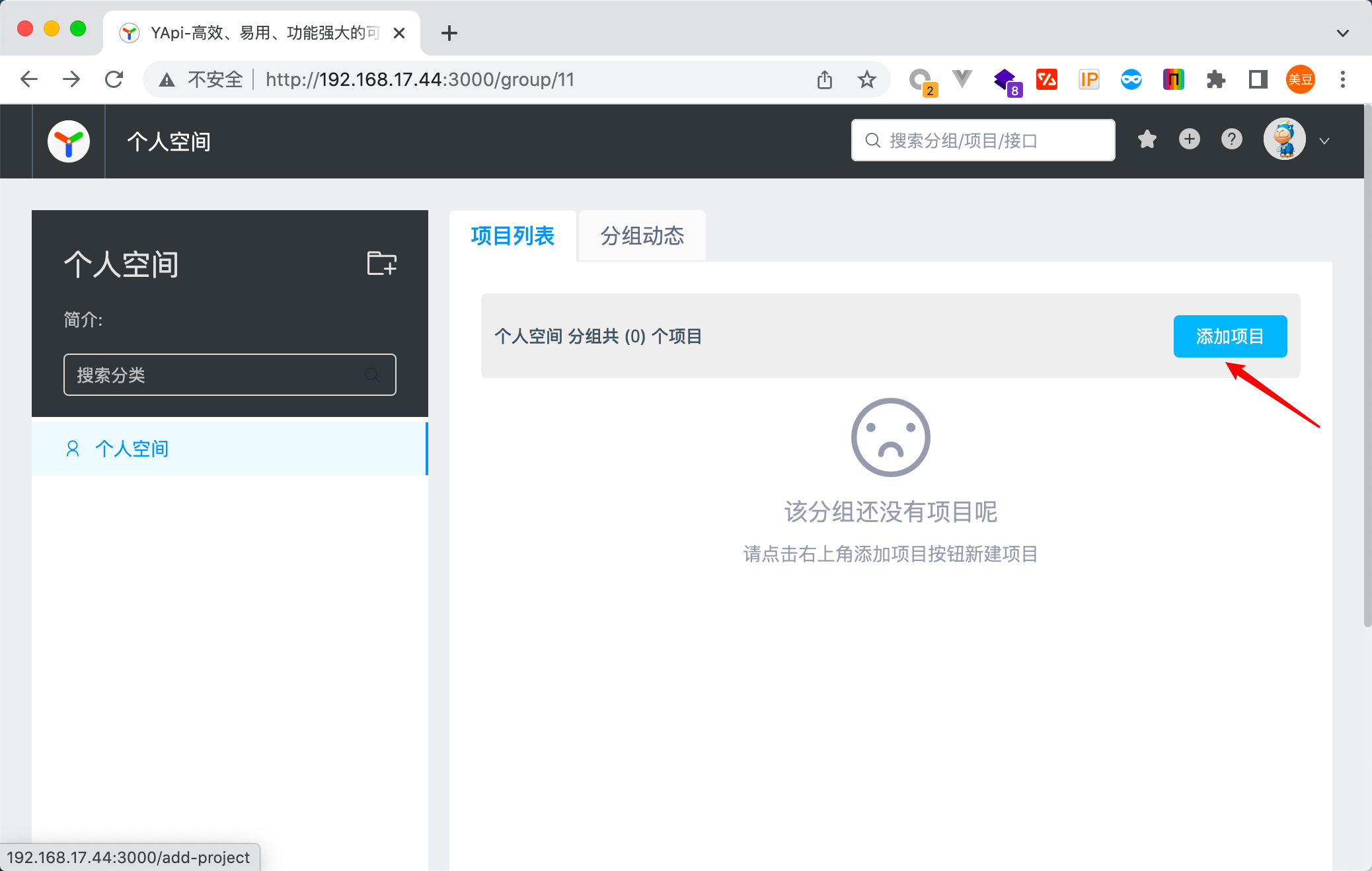Toggle the browser side panel icon
1372x871 pixels.
pyautogui.click(x=1258, y=80)
